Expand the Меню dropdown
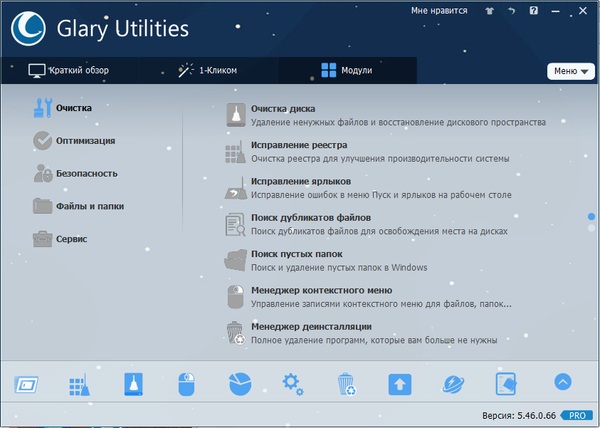The width and height of the screenshot is (600, 428). (x=570, y=71)
